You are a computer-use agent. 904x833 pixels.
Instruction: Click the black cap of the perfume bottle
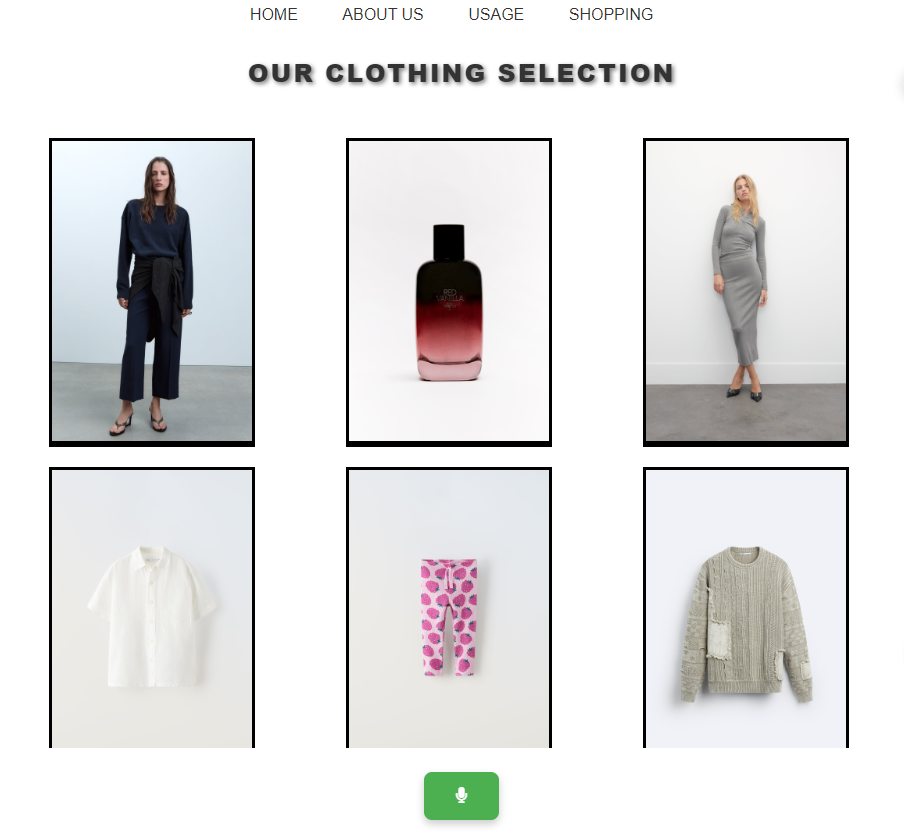point(449,242)
